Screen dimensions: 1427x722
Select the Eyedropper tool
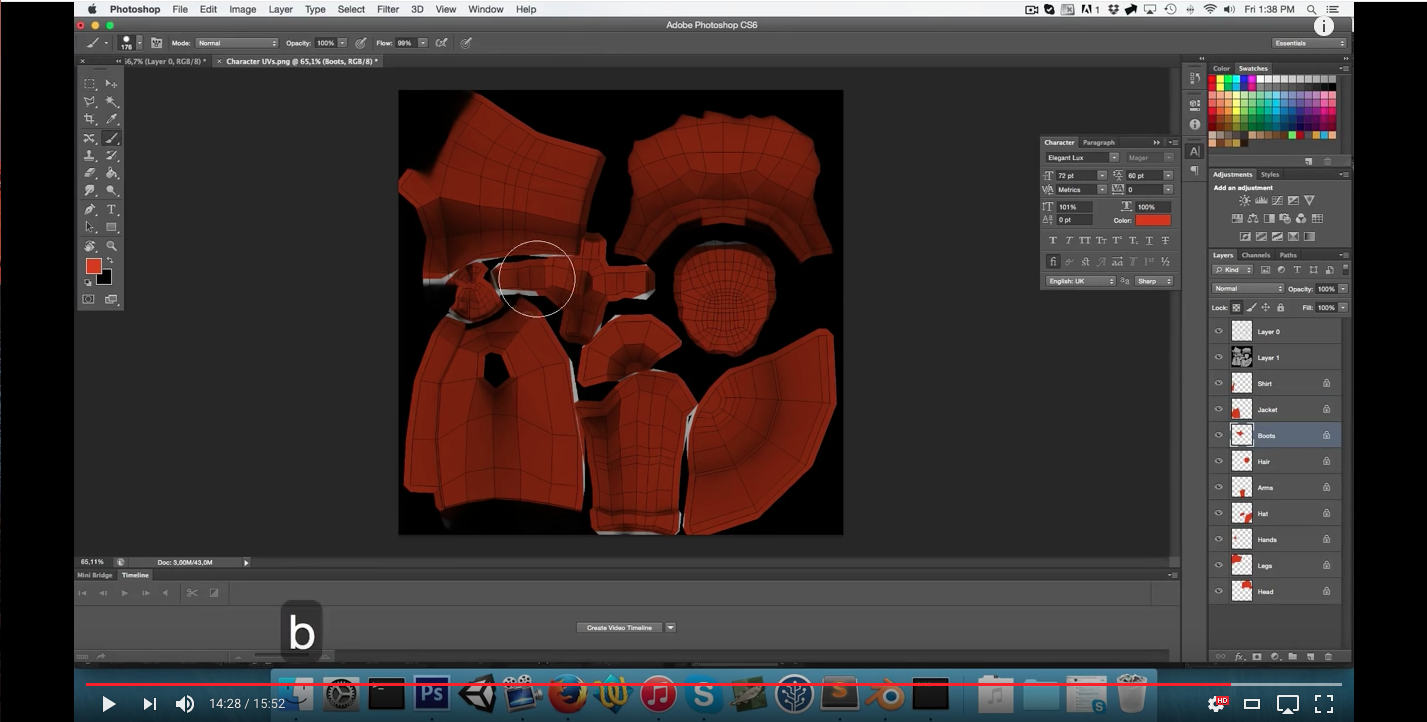point(112,120)
